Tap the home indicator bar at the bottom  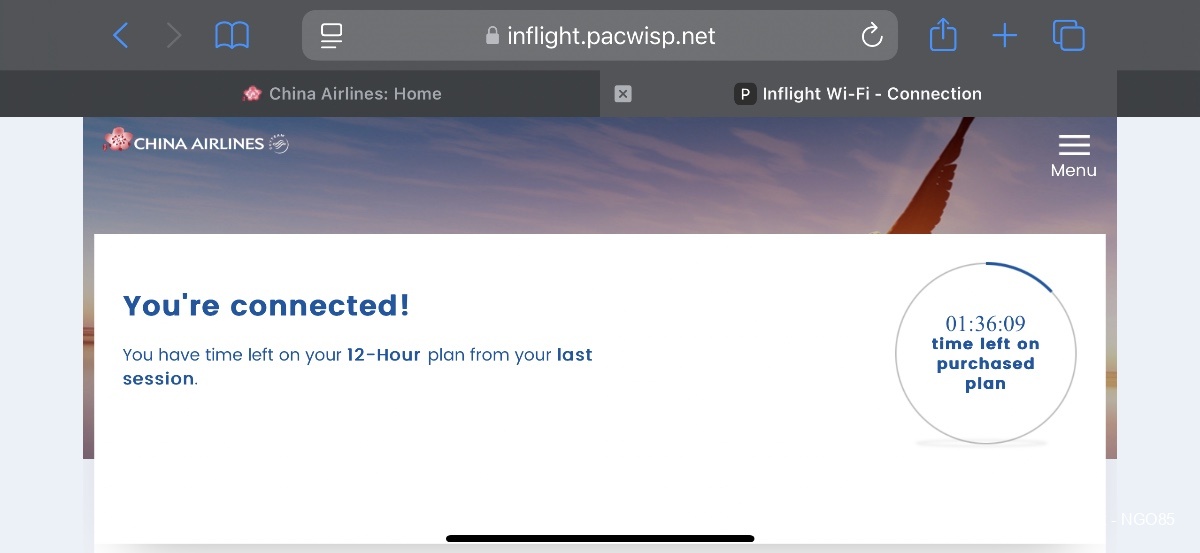600,539
